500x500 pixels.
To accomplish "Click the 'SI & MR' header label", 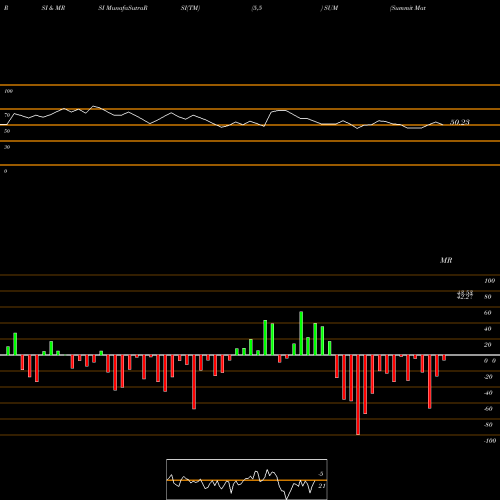I will point(53,8).
